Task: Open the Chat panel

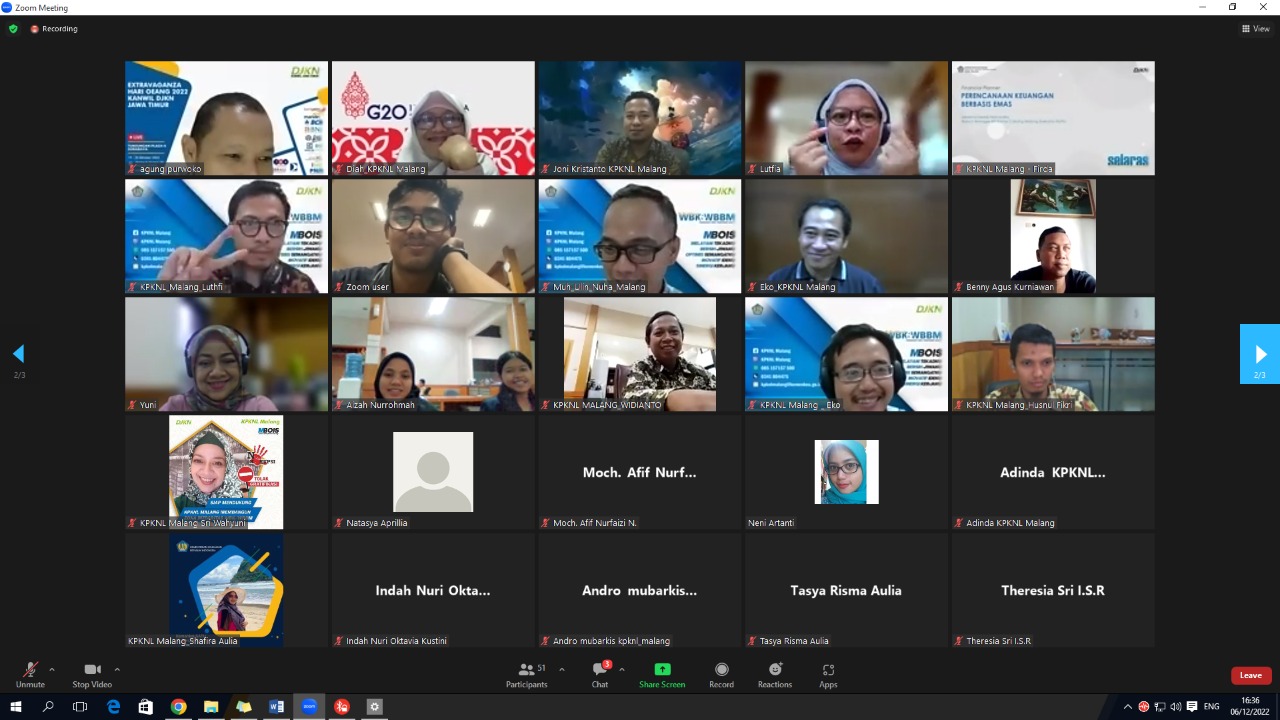Action: [x=600, y=675]
